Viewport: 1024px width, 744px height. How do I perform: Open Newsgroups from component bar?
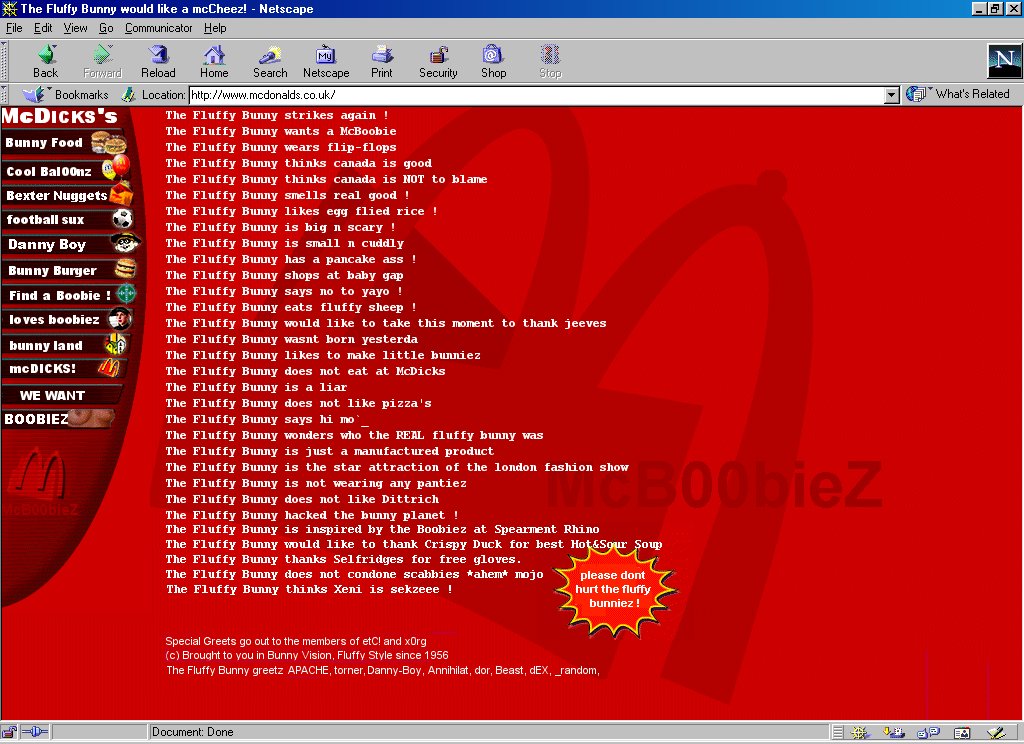coord(927,733)
